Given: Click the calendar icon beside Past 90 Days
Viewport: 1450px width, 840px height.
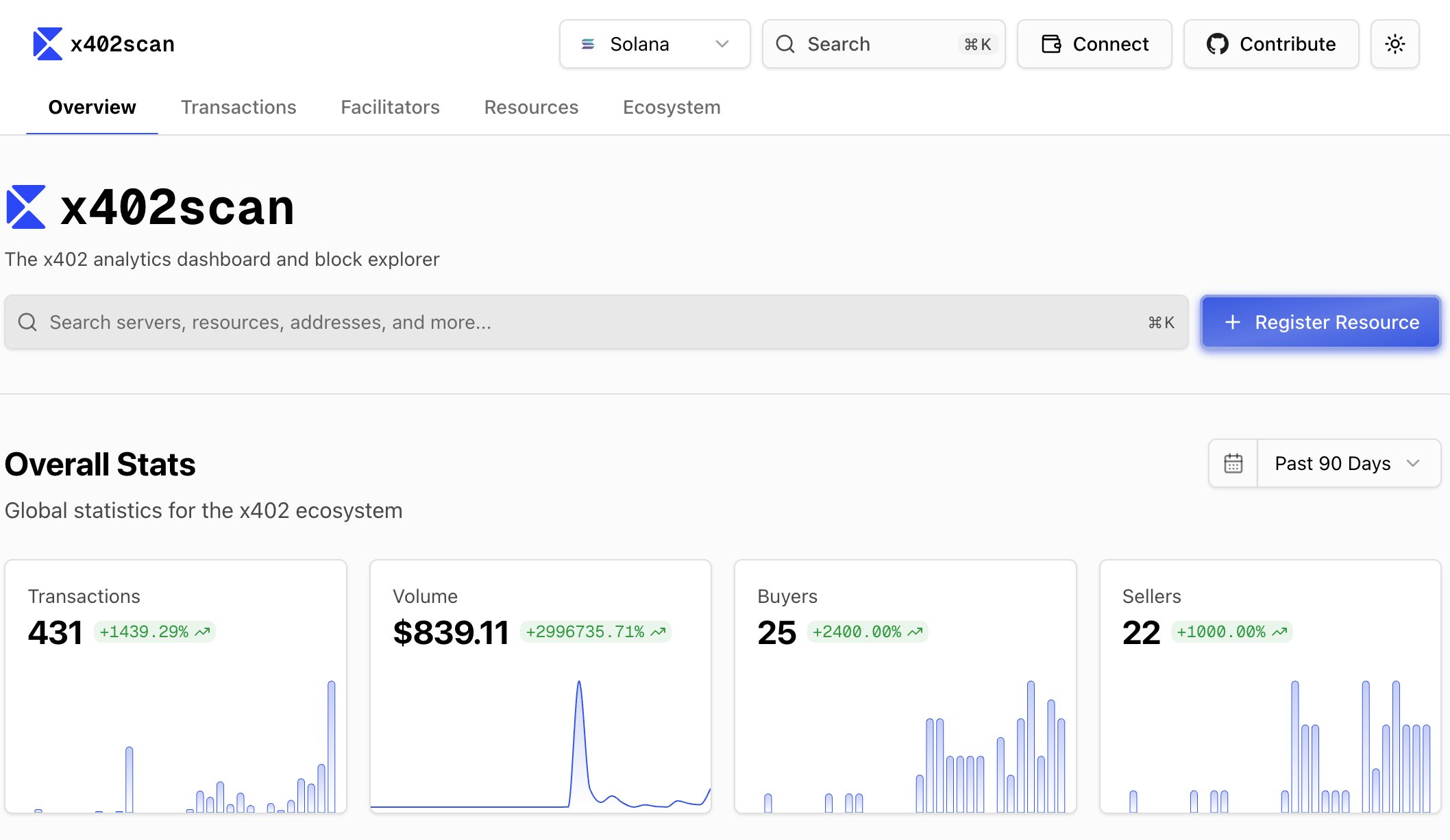Looking at the screenshot, I should (1233, 463).
